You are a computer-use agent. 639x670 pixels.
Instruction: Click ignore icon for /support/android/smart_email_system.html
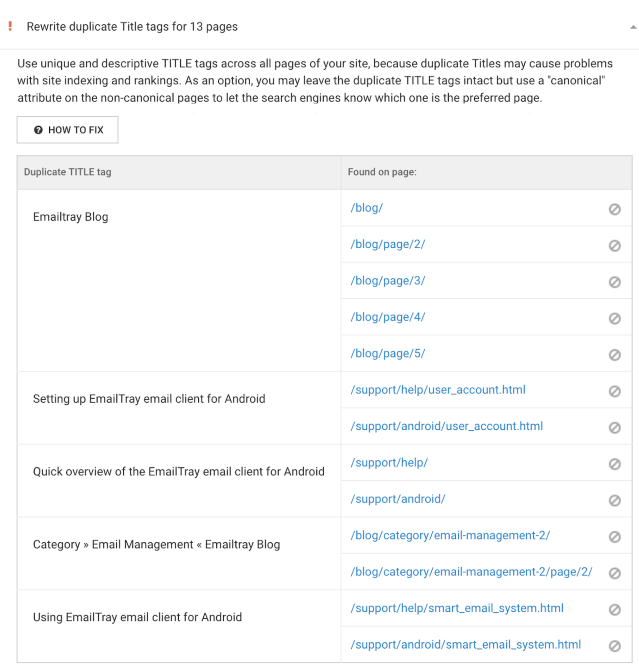[x=615, y=646]
